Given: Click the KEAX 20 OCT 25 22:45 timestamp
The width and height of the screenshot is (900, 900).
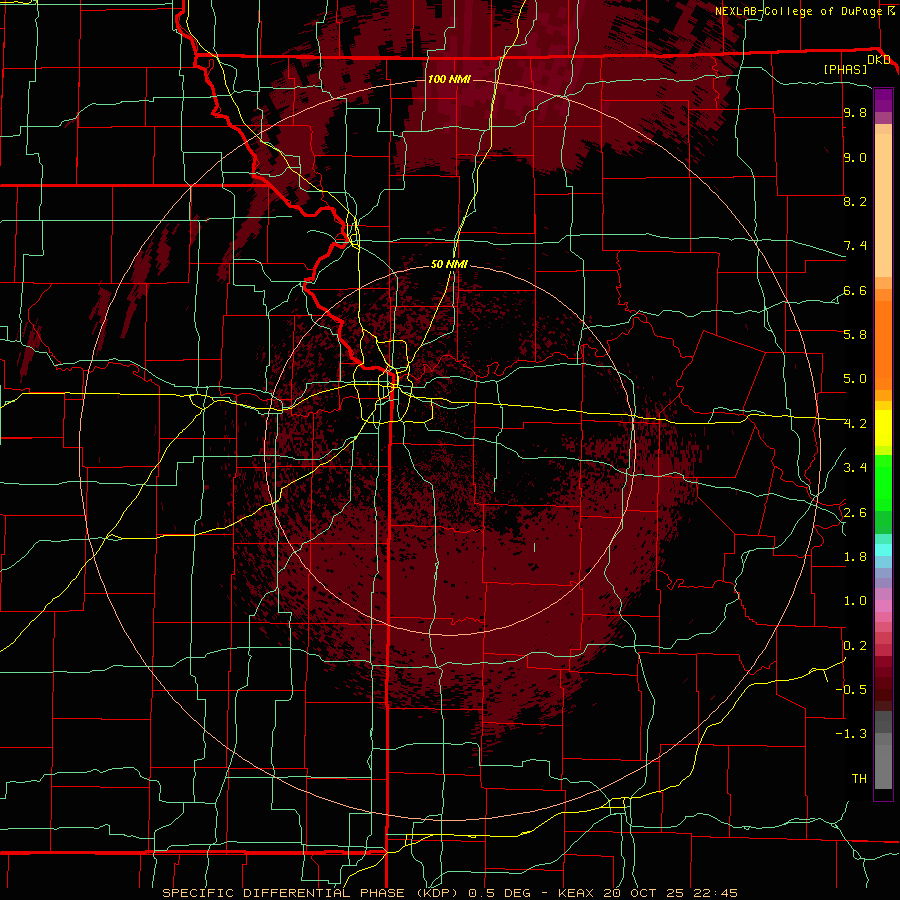Looking at the screenshot, I should pos(647,893).
